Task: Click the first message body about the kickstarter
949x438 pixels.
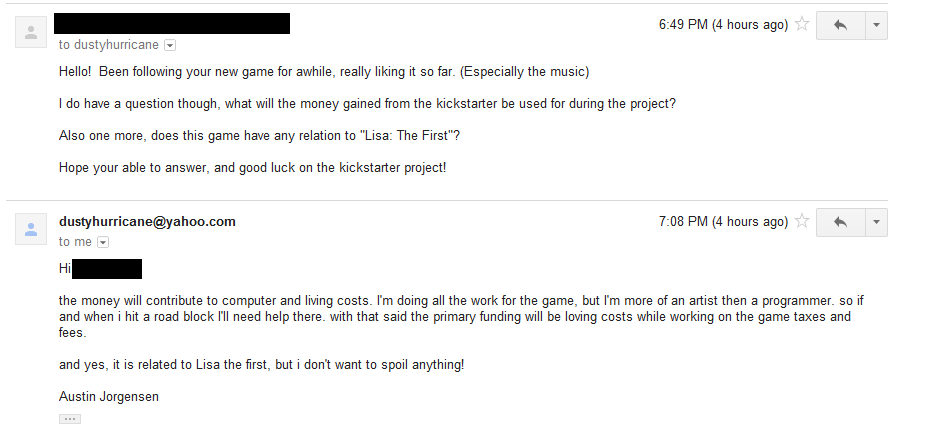Action: tap(367, 103)
